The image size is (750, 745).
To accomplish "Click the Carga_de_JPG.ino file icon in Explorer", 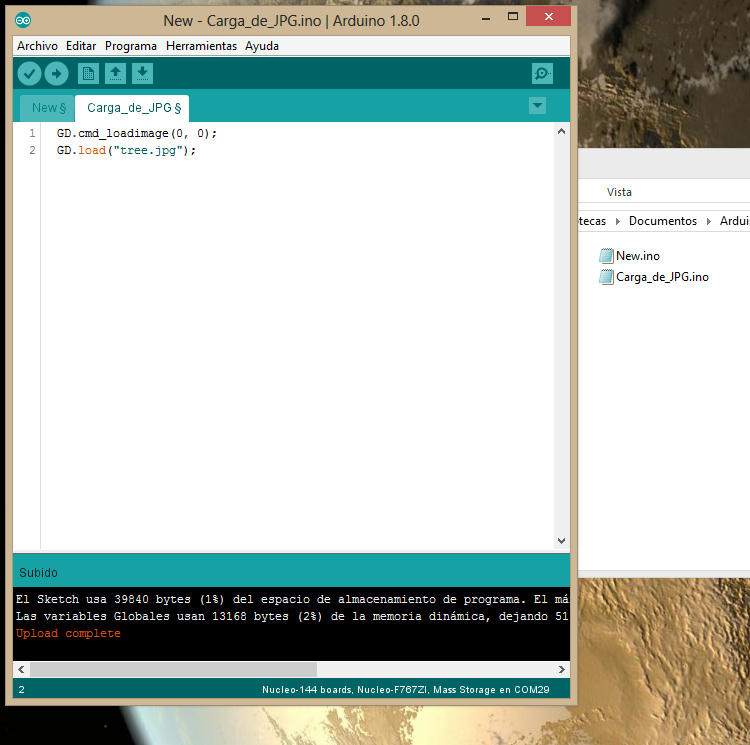I will [606, 277].
